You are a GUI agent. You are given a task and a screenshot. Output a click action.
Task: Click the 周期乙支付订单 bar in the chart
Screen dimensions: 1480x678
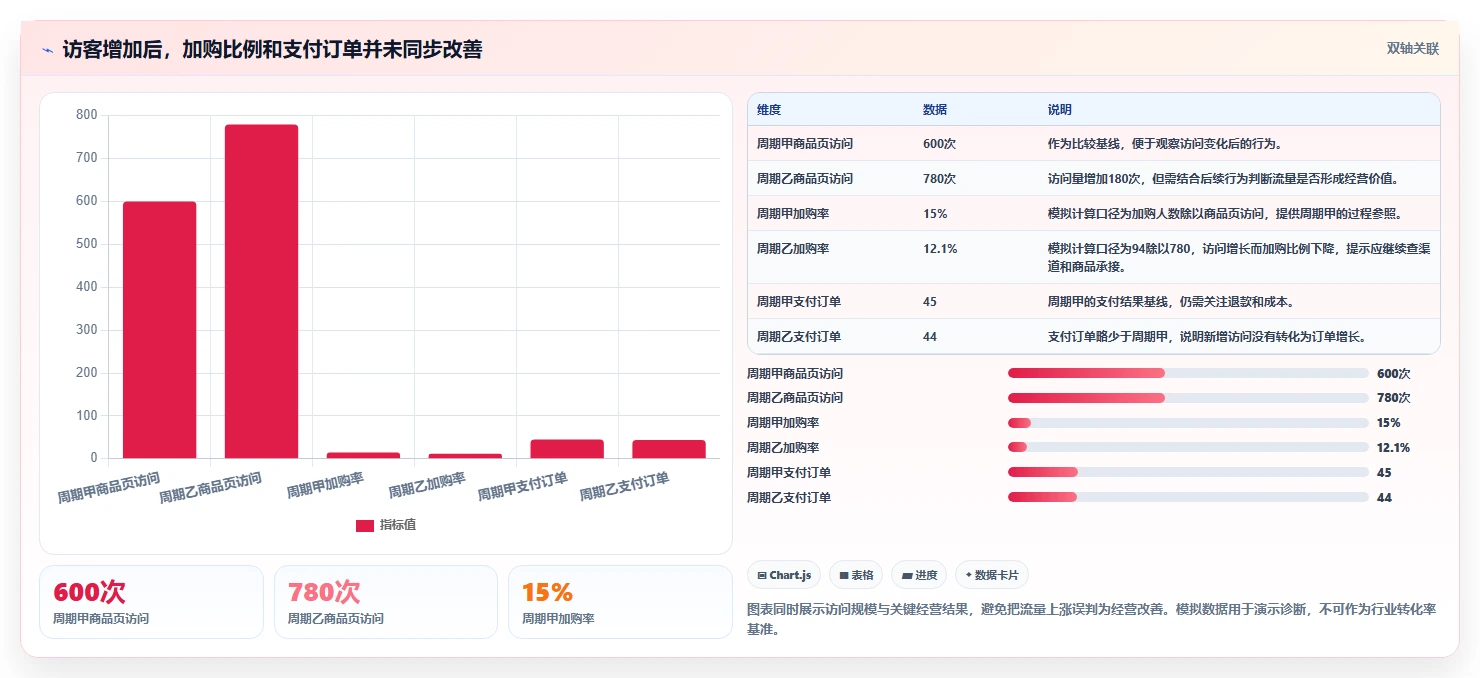(x=669, y=449)
